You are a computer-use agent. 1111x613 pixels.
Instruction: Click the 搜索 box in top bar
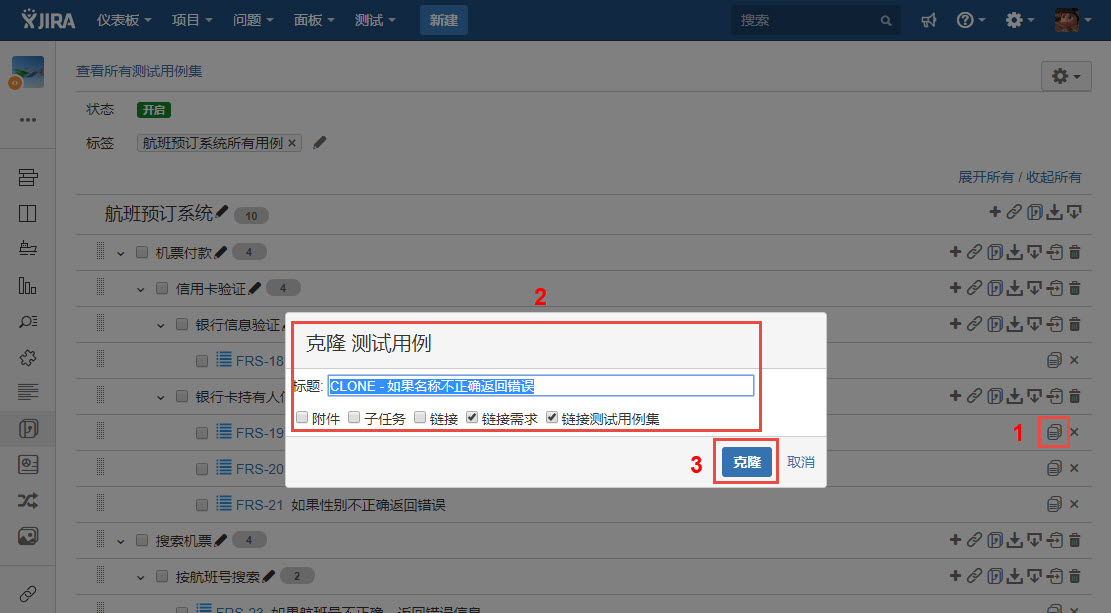(x=815, y=21)
